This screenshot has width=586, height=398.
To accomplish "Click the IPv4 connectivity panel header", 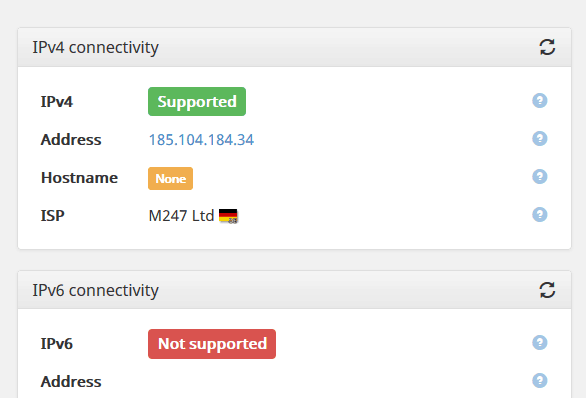I will pos(294,47).
